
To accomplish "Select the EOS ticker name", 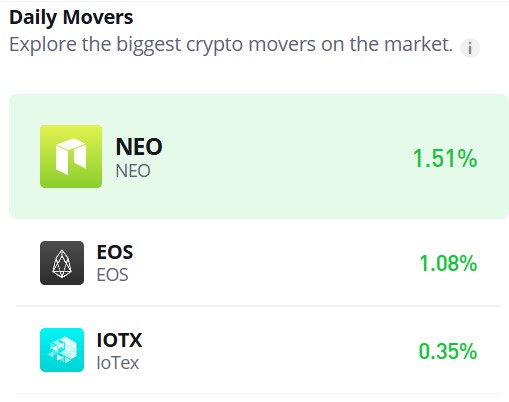I will tap(115, 252).
